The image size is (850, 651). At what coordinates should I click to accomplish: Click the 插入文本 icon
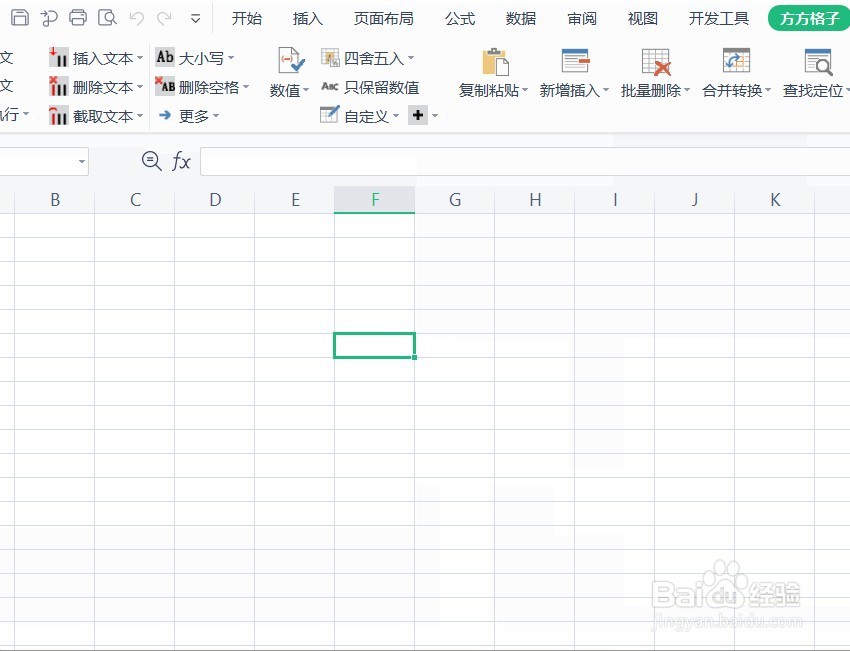[x=59, y=57]
